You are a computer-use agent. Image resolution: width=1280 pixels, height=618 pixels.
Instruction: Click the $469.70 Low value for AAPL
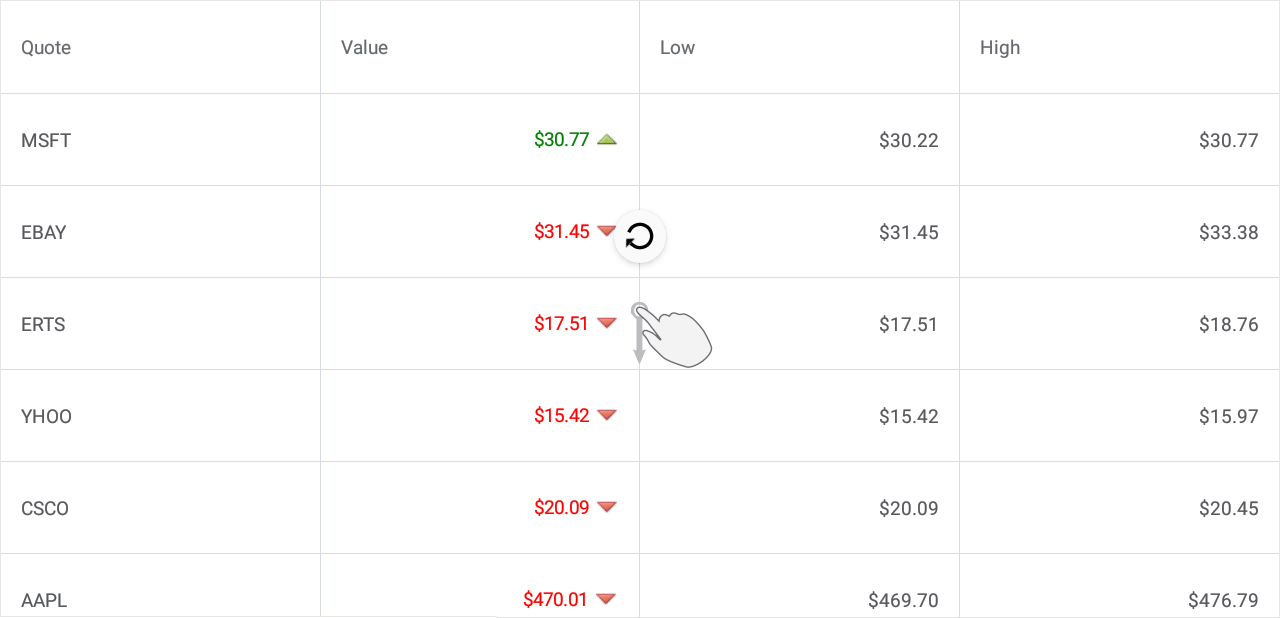(x=904, y=600)
